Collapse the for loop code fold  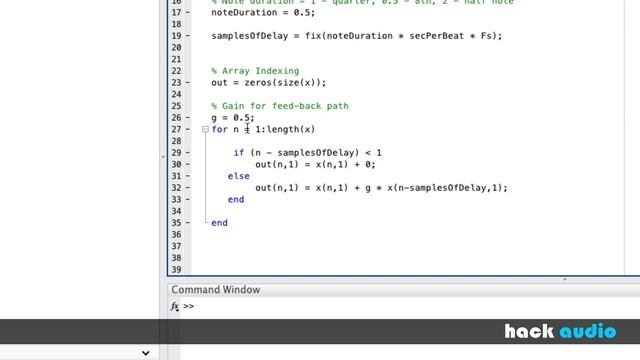(205, 129)
